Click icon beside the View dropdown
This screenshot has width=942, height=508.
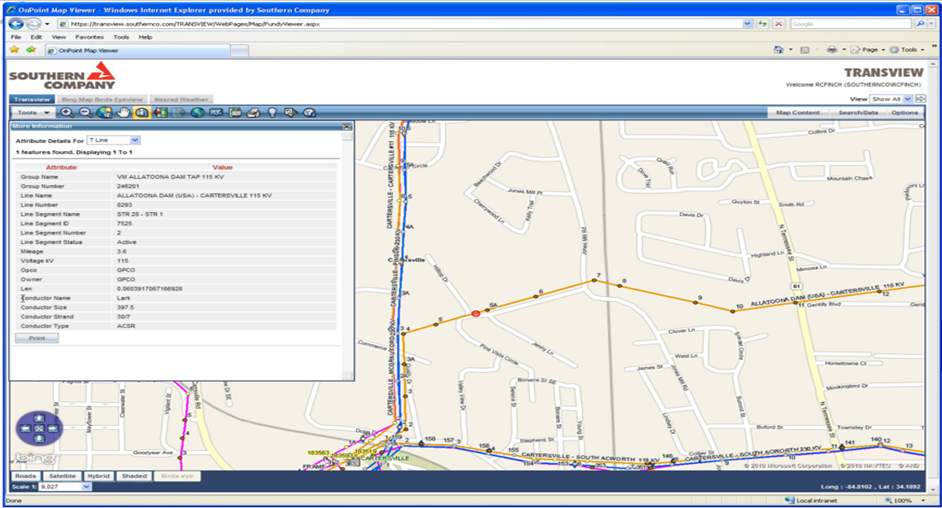click(x=920, y=99)
